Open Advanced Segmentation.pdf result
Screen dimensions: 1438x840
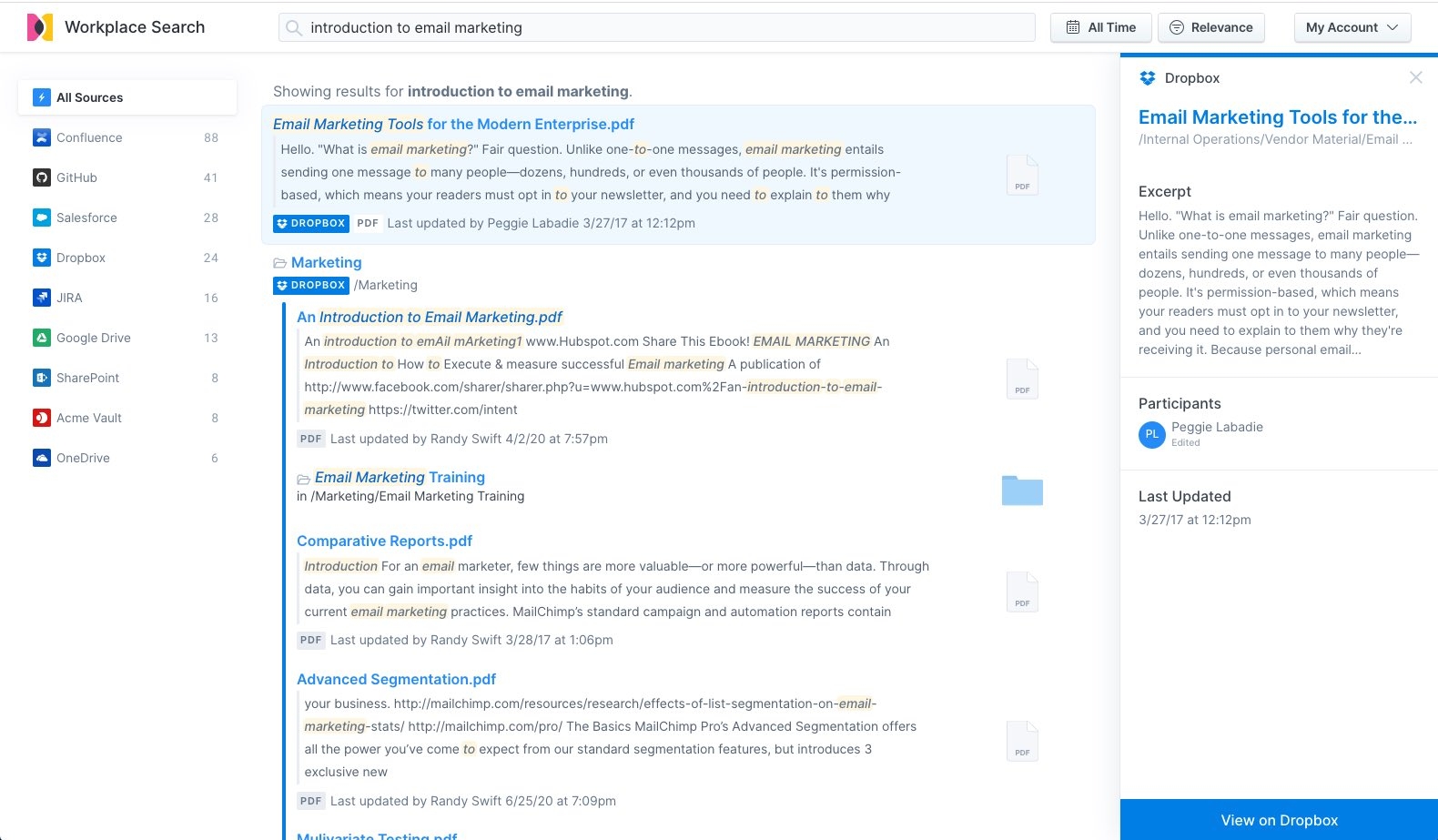coord(396,679)
